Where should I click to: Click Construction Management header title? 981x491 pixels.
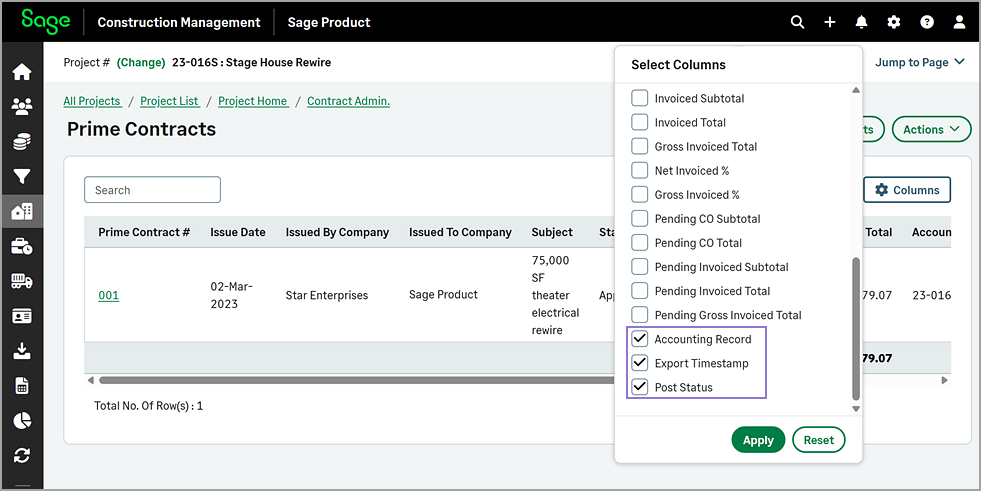[179, 23]
